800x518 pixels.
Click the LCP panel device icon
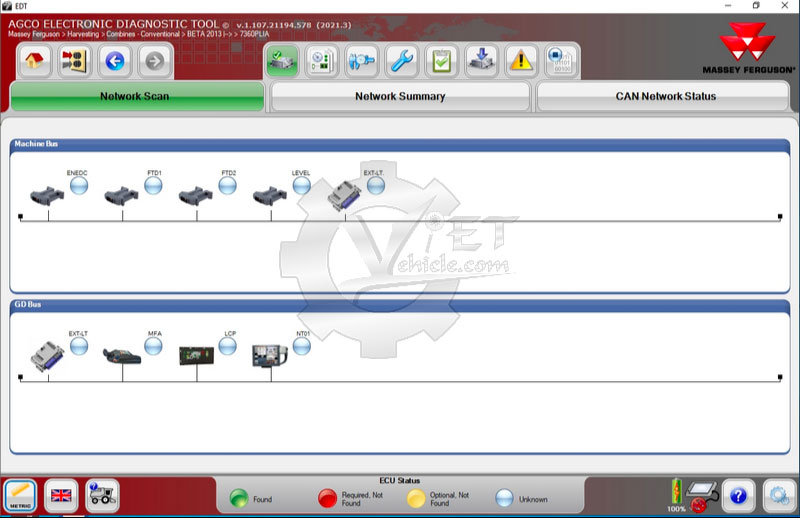(x=196, y=355)
